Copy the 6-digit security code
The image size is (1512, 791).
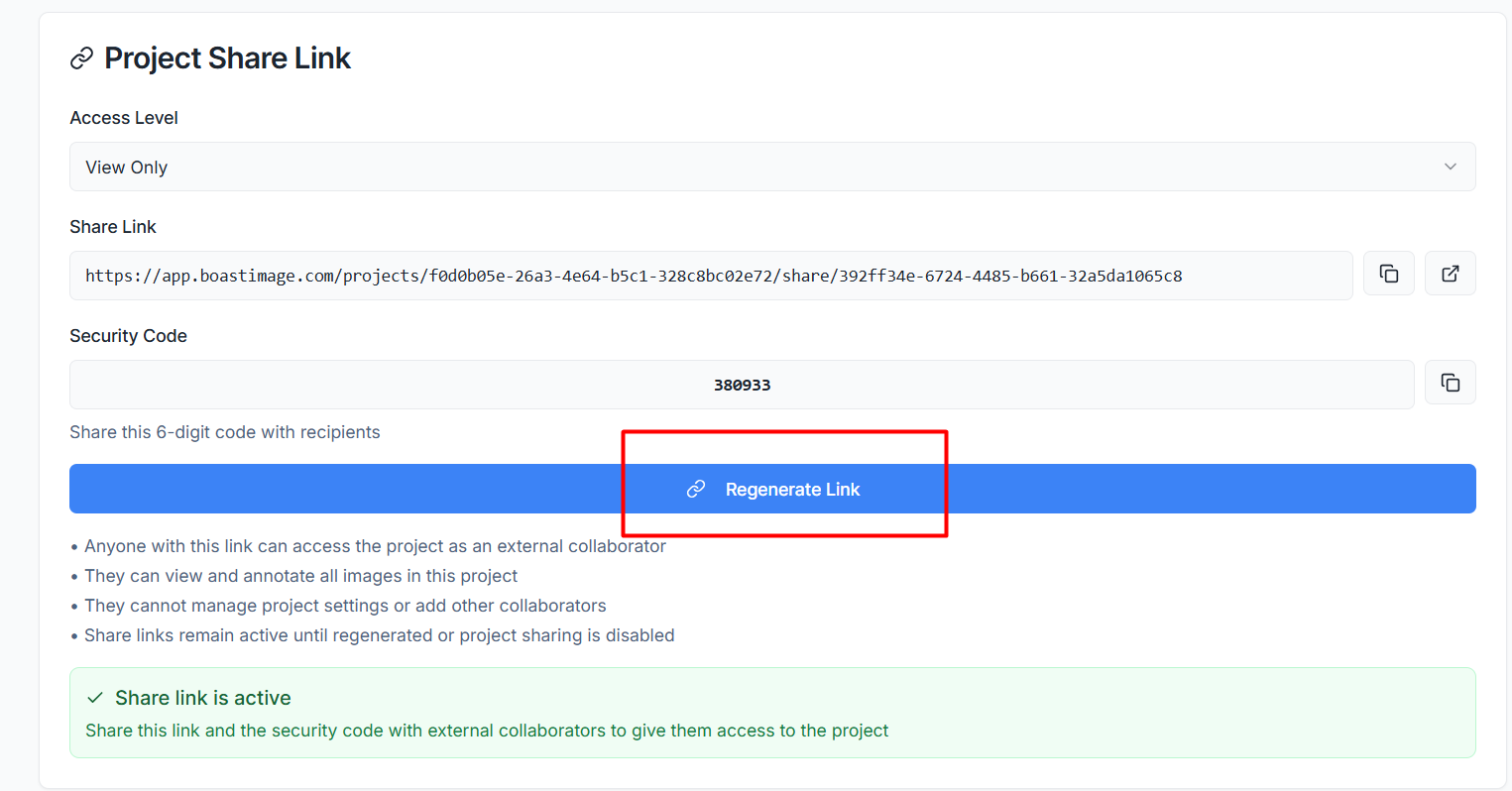(1450, 383)
